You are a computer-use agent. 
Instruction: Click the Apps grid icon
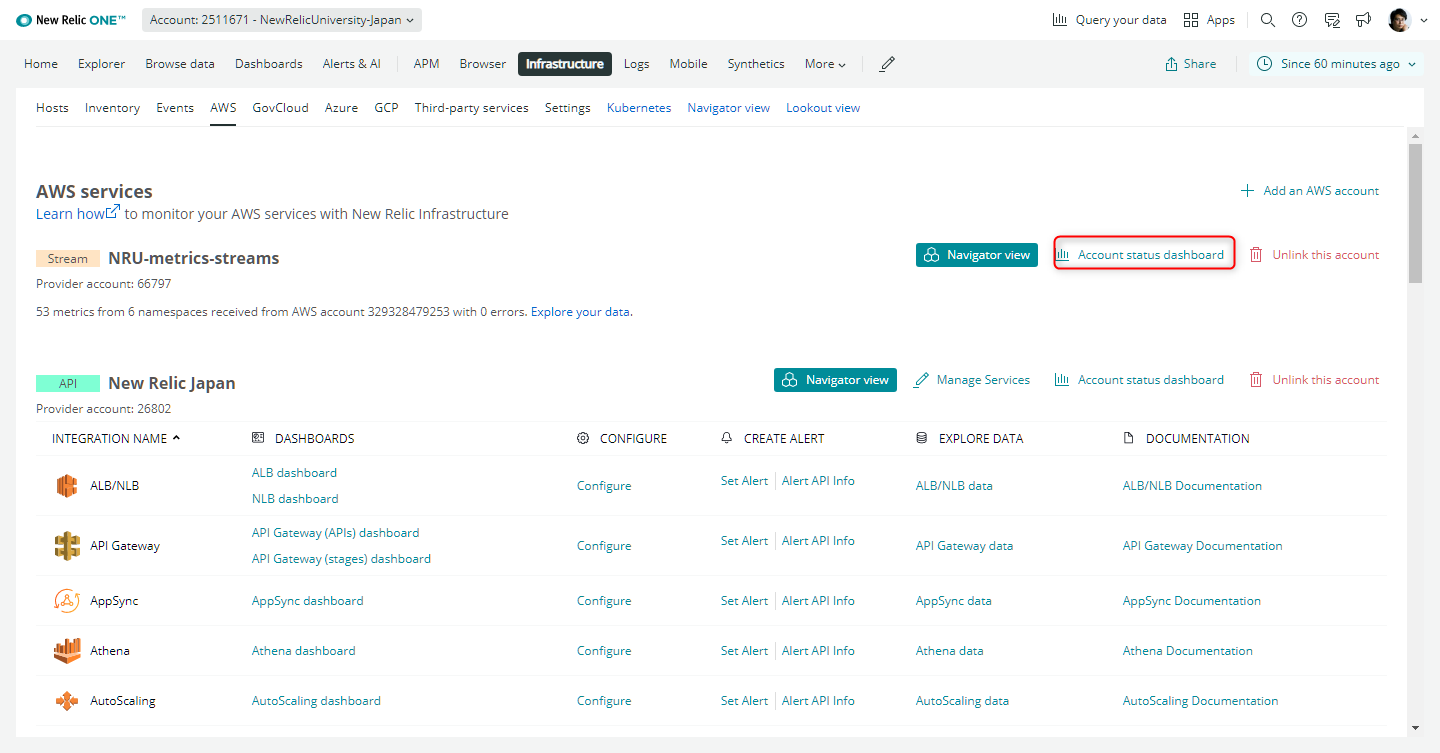point(1191,20)
